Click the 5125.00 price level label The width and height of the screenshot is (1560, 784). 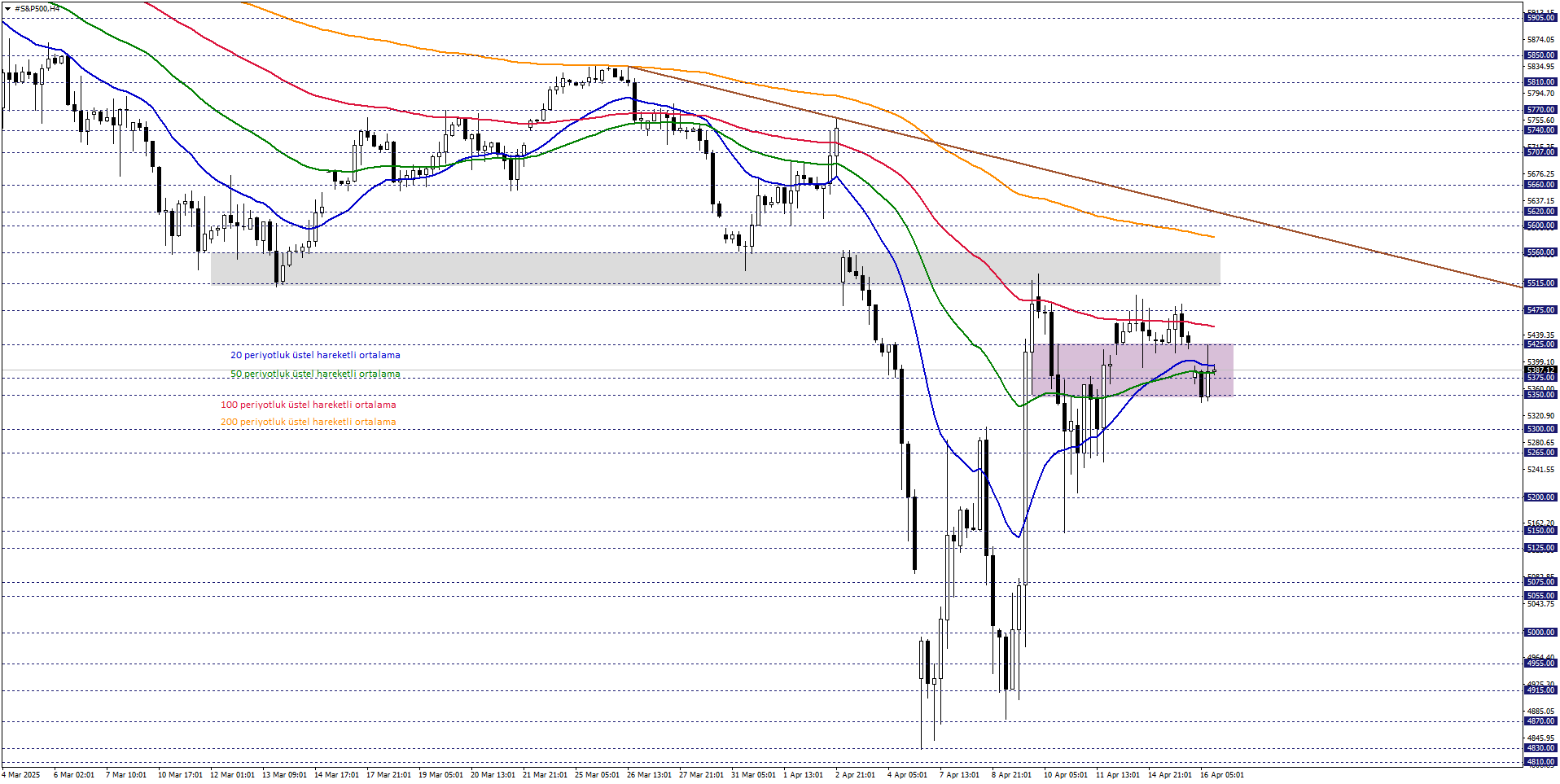point(1540,548)
